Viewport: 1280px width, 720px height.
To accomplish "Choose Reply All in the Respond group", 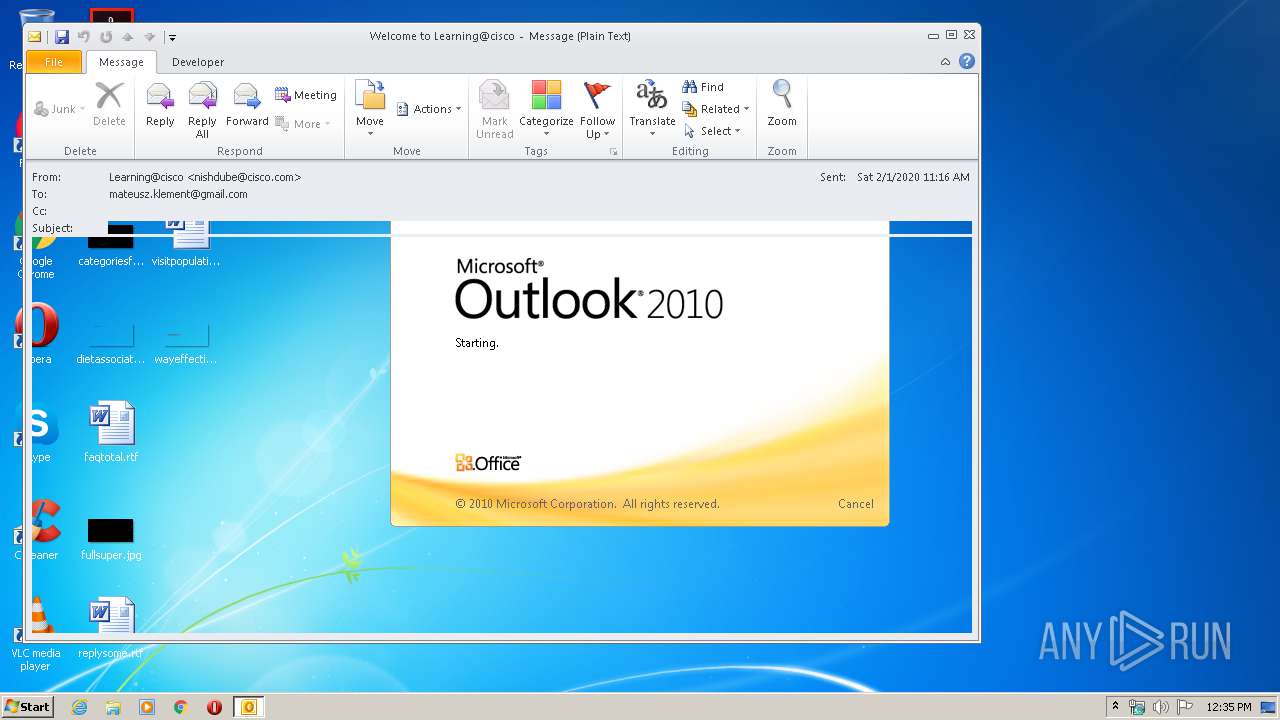I will (x=202, y=110).
